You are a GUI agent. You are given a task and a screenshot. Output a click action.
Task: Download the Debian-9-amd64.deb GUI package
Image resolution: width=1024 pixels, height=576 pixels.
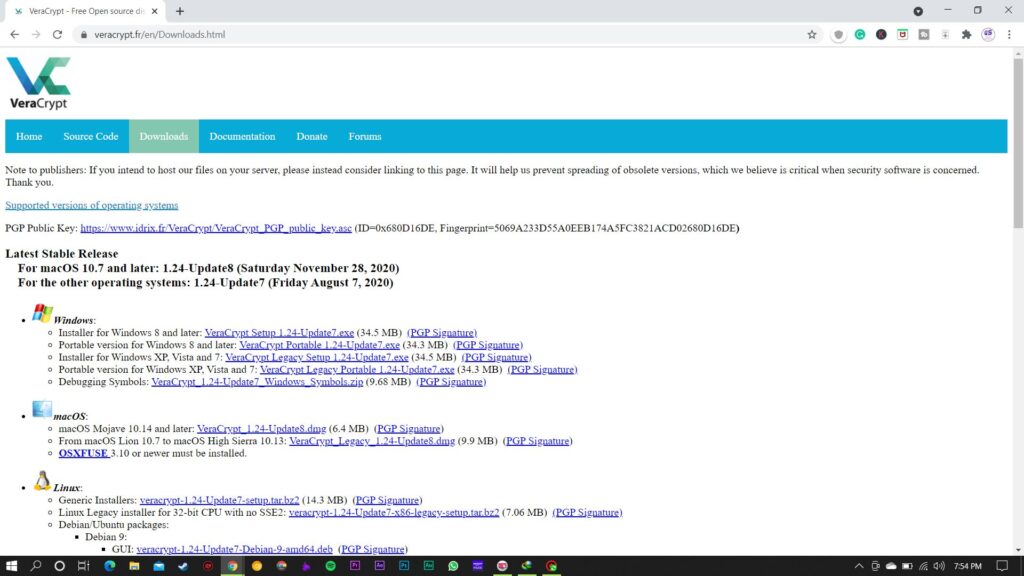(x=234, y=549)
